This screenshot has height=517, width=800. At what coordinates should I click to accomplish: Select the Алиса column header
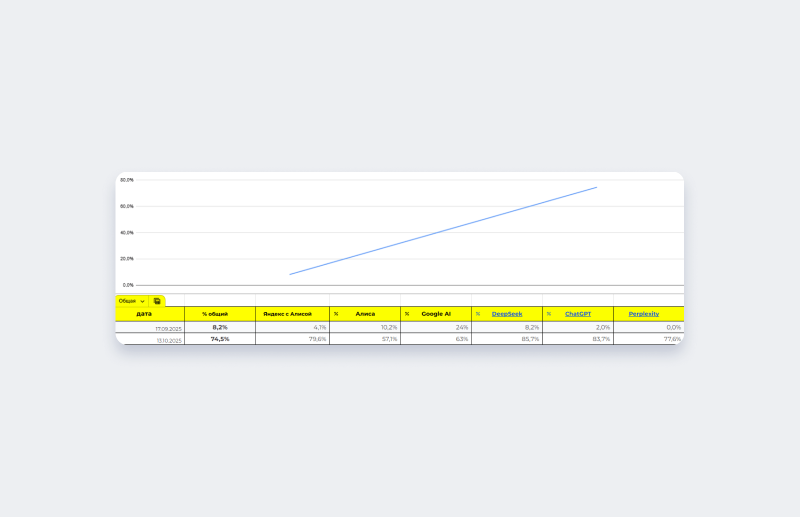365,314
